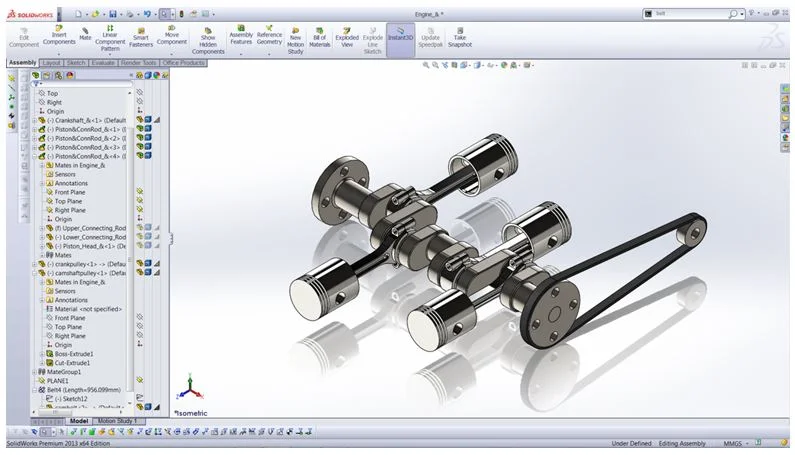Click Zoom to Fit in view toolbar
The width and height of the screenshot is (795, 455).
426,65
